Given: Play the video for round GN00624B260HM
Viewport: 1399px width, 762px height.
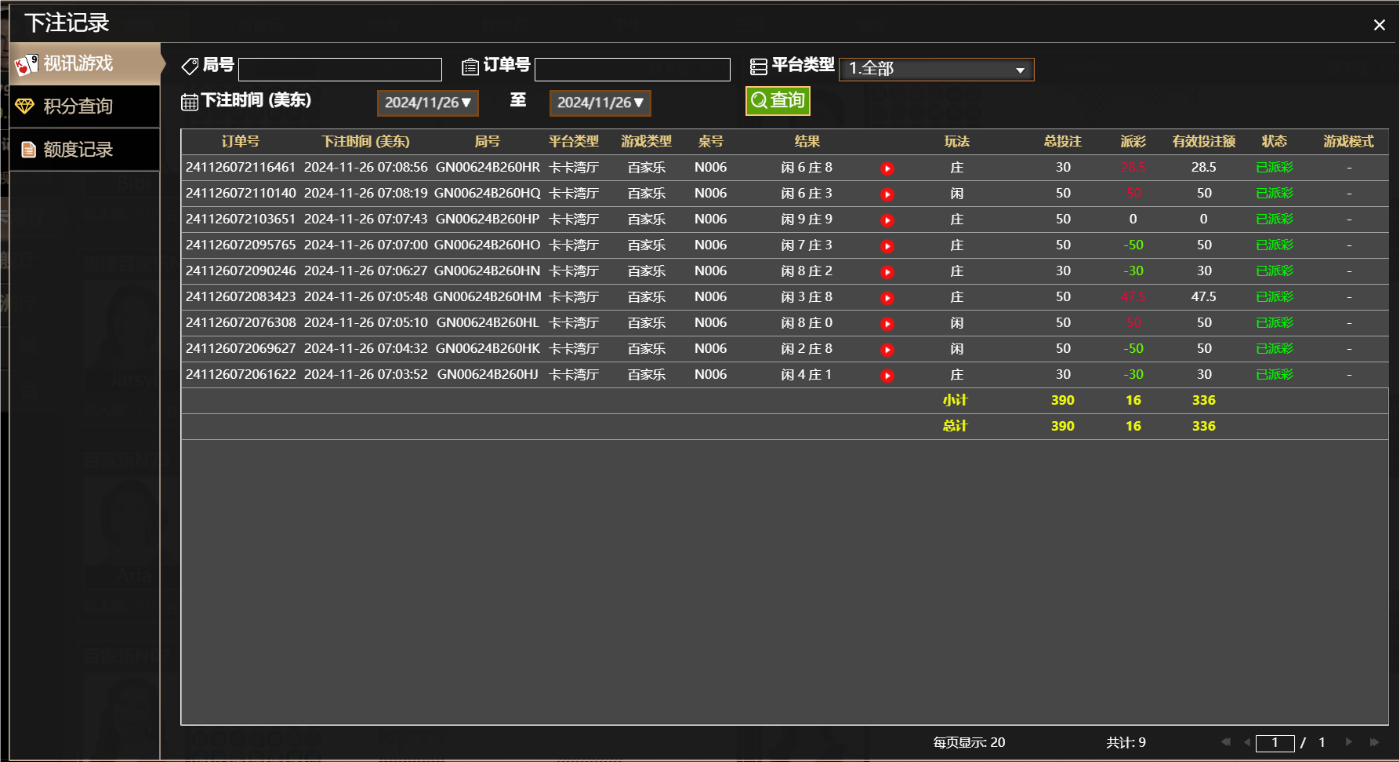Looking at the screenshot, I should pyautogui.click(x=887, y=296).
